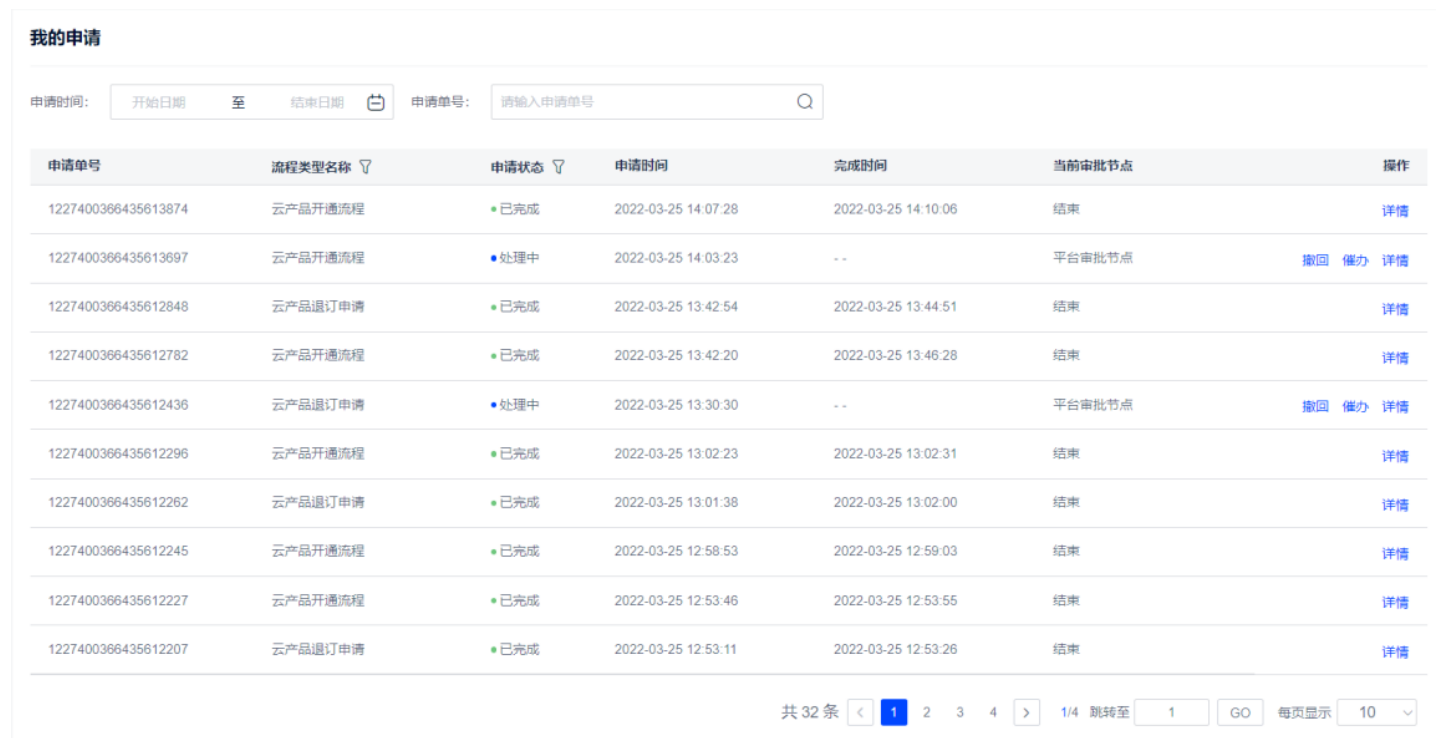Click order number 1227400366435612207
Viewport: 1436px width, 738px height.
[x=118, y=649]
